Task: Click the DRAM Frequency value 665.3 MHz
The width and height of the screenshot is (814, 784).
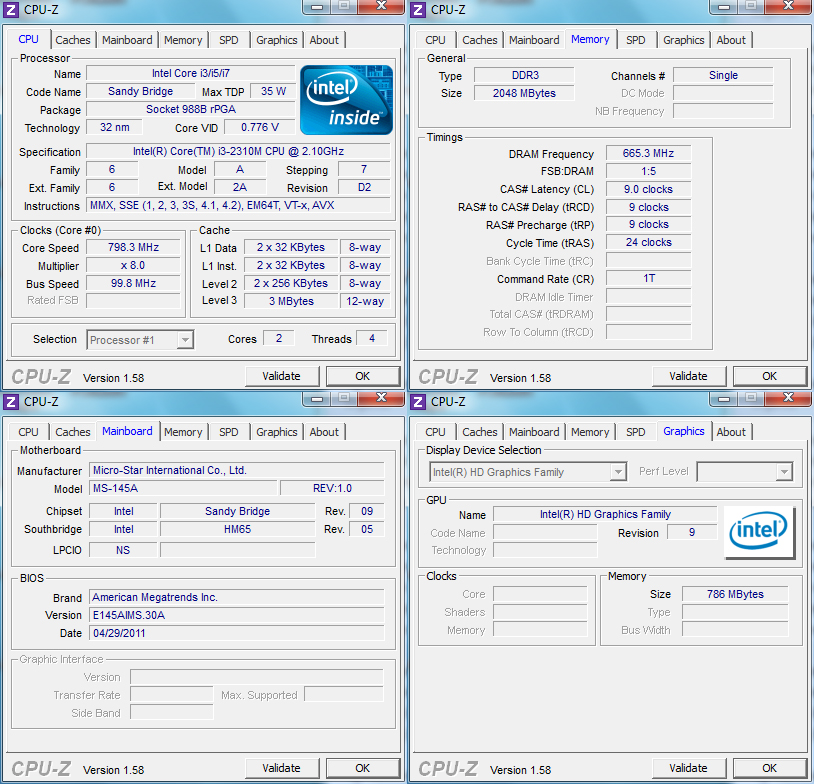Action: click(x=648, y=153)
